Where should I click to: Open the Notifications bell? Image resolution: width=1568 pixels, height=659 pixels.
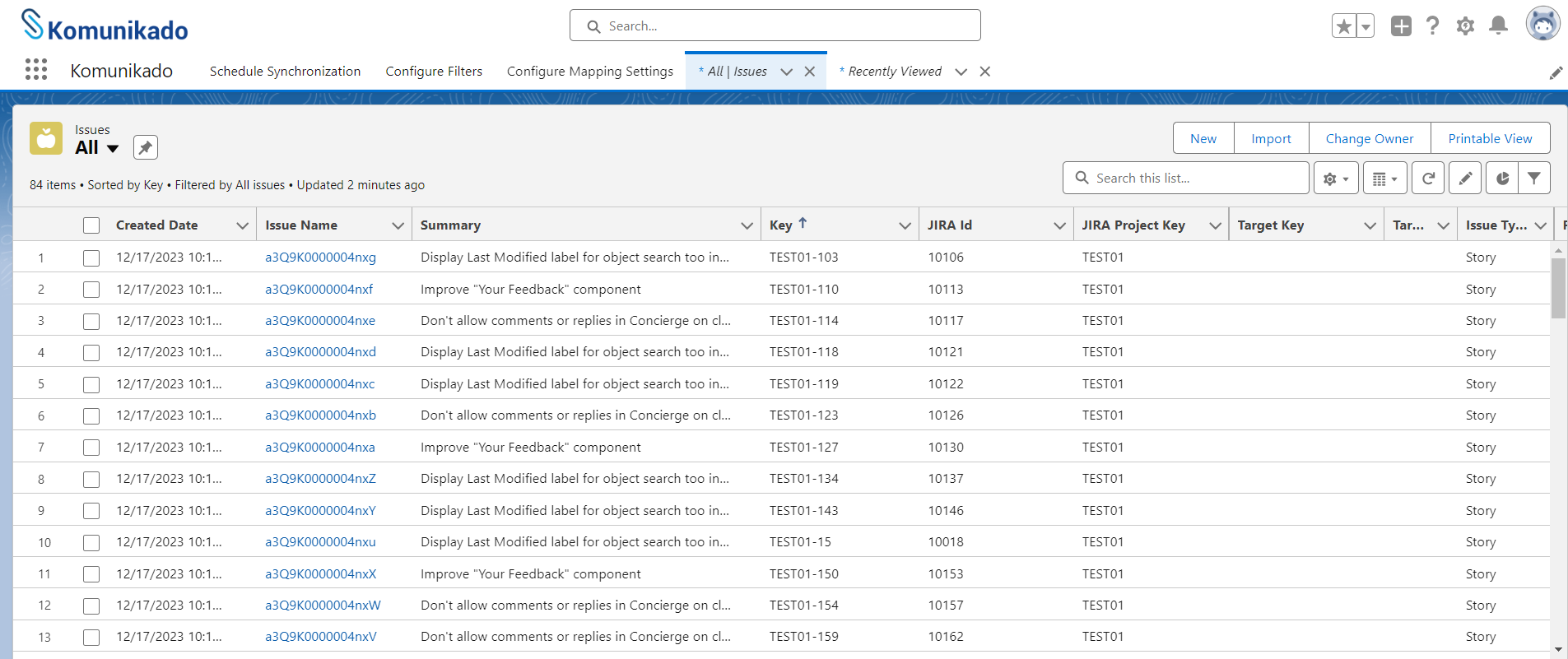coord(1499,26)
